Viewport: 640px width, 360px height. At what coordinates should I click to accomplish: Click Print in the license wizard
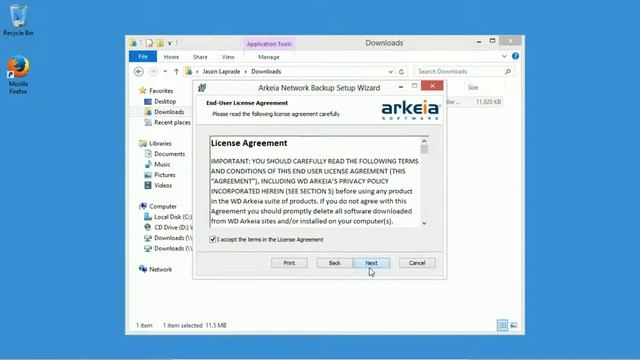click(289, 263)
